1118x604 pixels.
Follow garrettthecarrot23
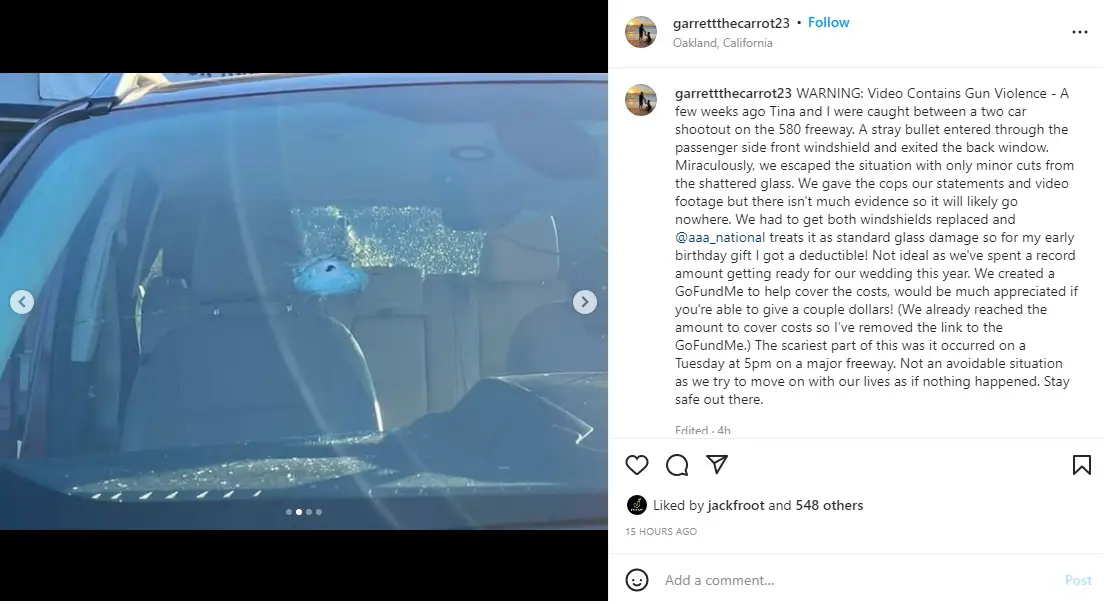pos(829,22)
